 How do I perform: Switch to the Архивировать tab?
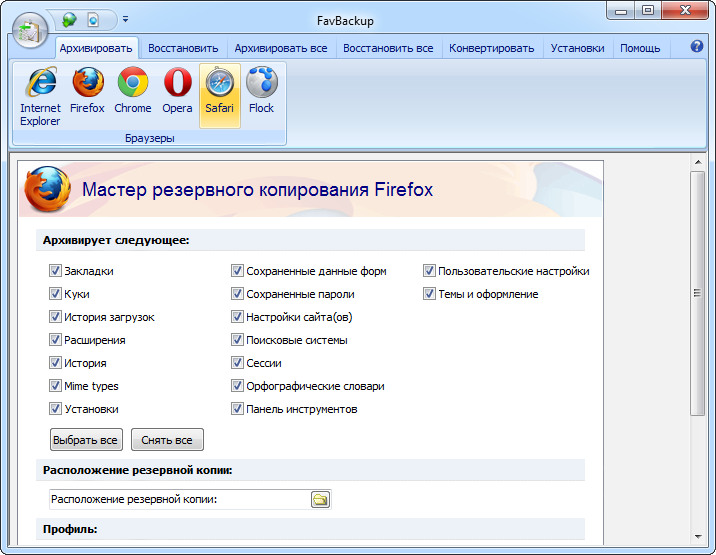(96, 48)
